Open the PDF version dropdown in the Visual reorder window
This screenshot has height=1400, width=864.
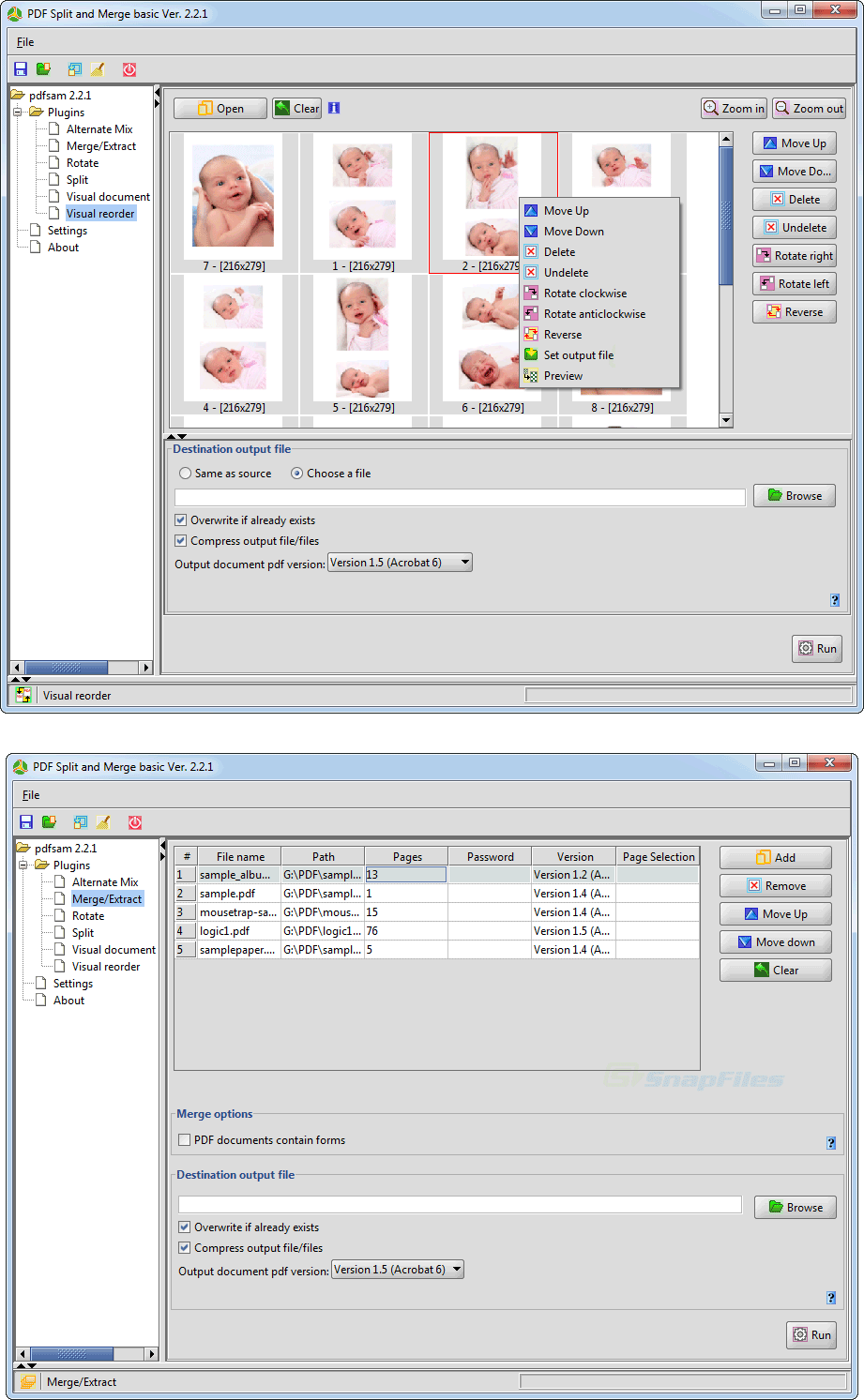(x=400, y=563)
